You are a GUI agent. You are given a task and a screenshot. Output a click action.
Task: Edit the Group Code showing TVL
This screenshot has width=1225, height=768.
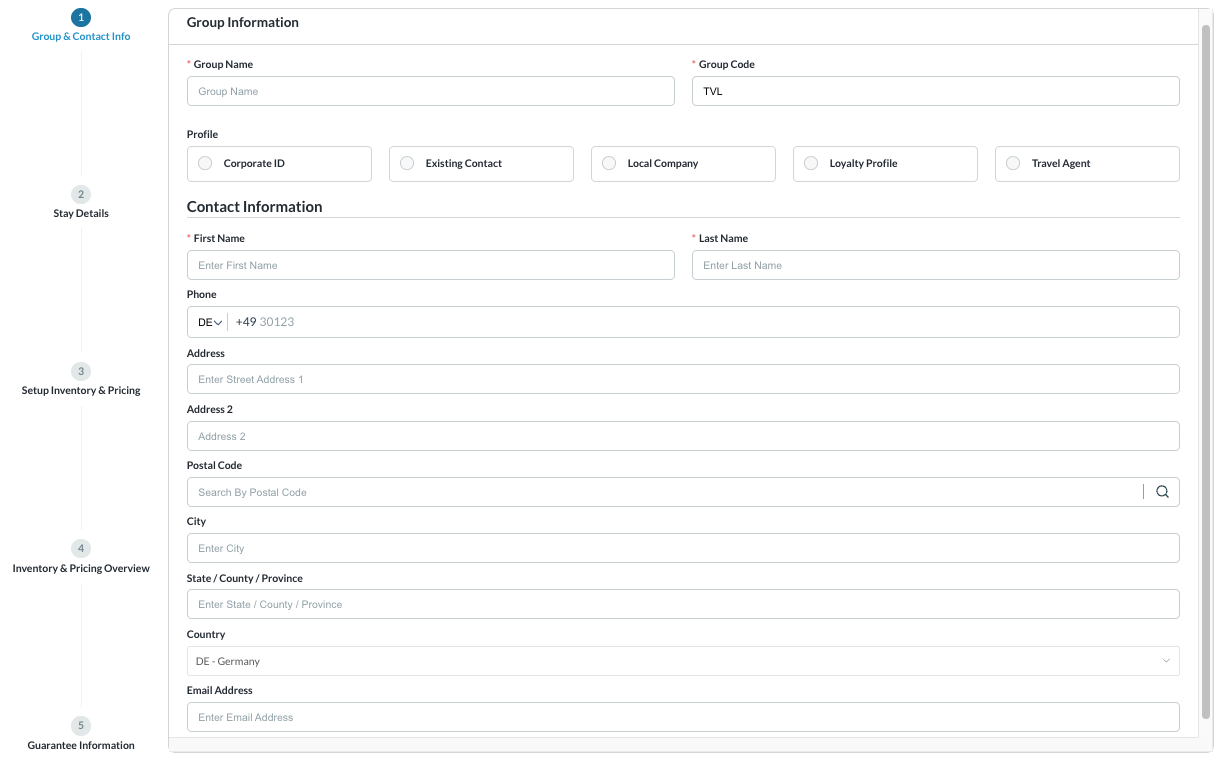pos(935,90)
